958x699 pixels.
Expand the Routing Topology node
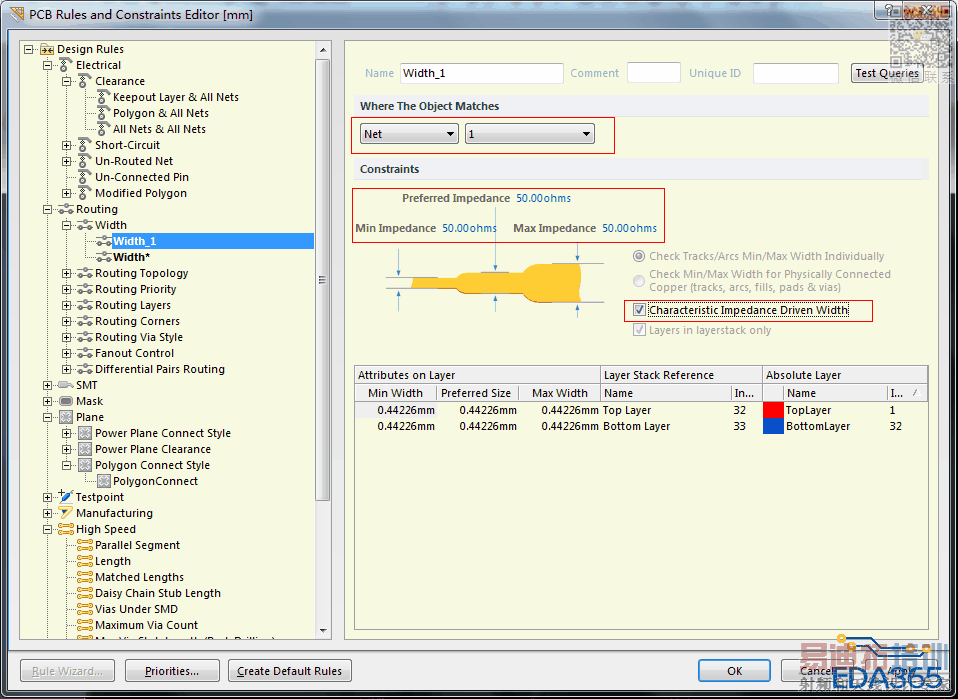point(66,273)
